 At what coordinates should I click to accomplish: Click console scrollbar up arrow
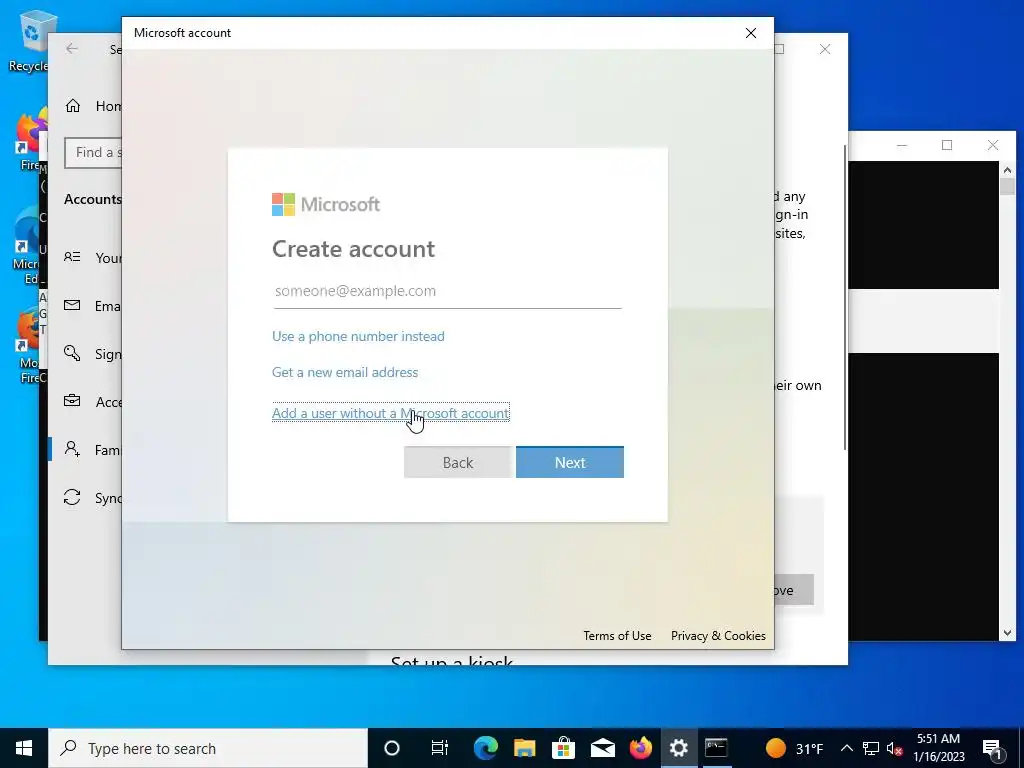tap(1007, 170)
